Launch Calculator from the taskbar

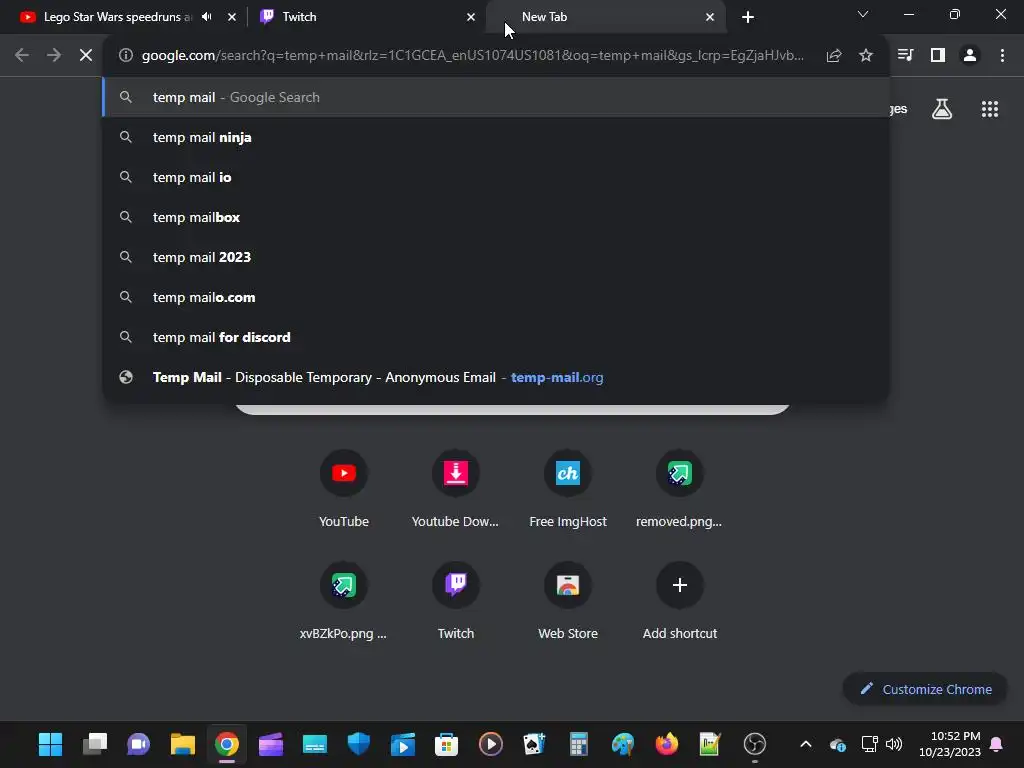pos(579,744)
